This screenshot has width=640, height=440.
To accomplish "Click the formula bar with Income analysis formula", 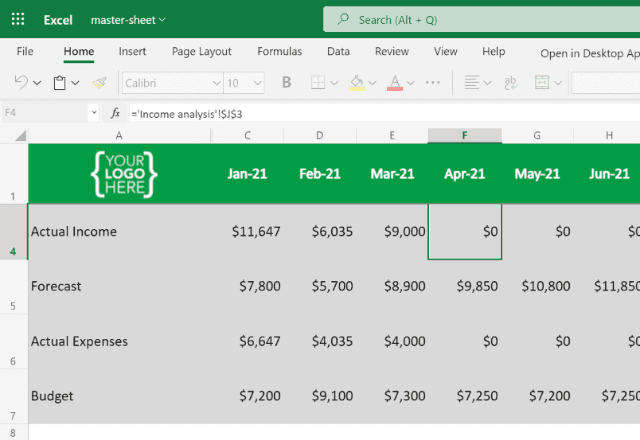I will tap(384, 113).
